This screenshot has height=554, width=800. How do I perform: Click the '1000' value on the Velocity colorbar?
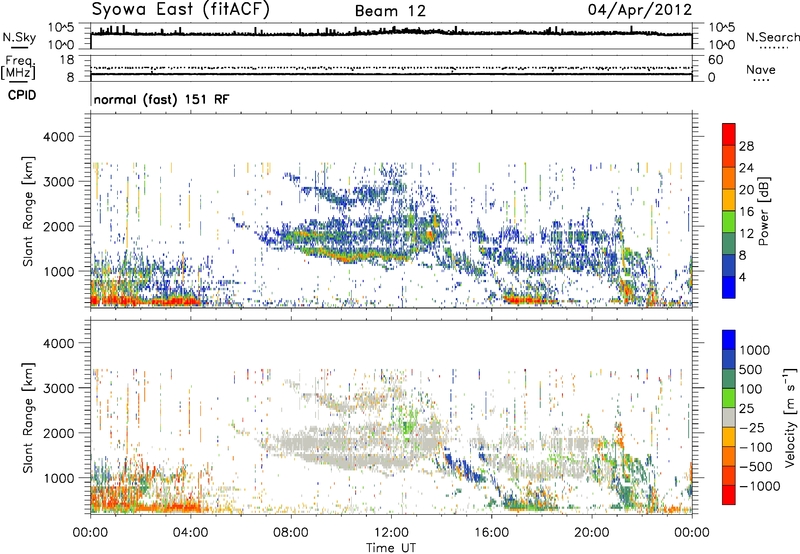click(x=755, y=350)
